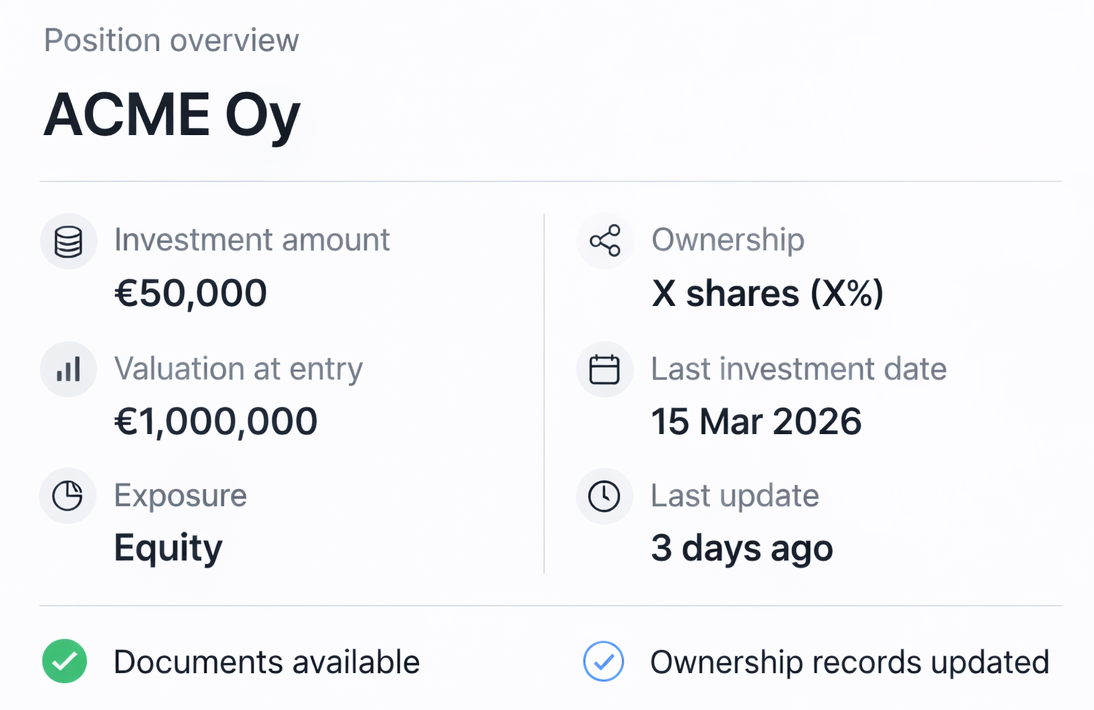Click the pie chart Exposure icon
The height and width of the screenshot is (710, 1094).
point(68,496)
